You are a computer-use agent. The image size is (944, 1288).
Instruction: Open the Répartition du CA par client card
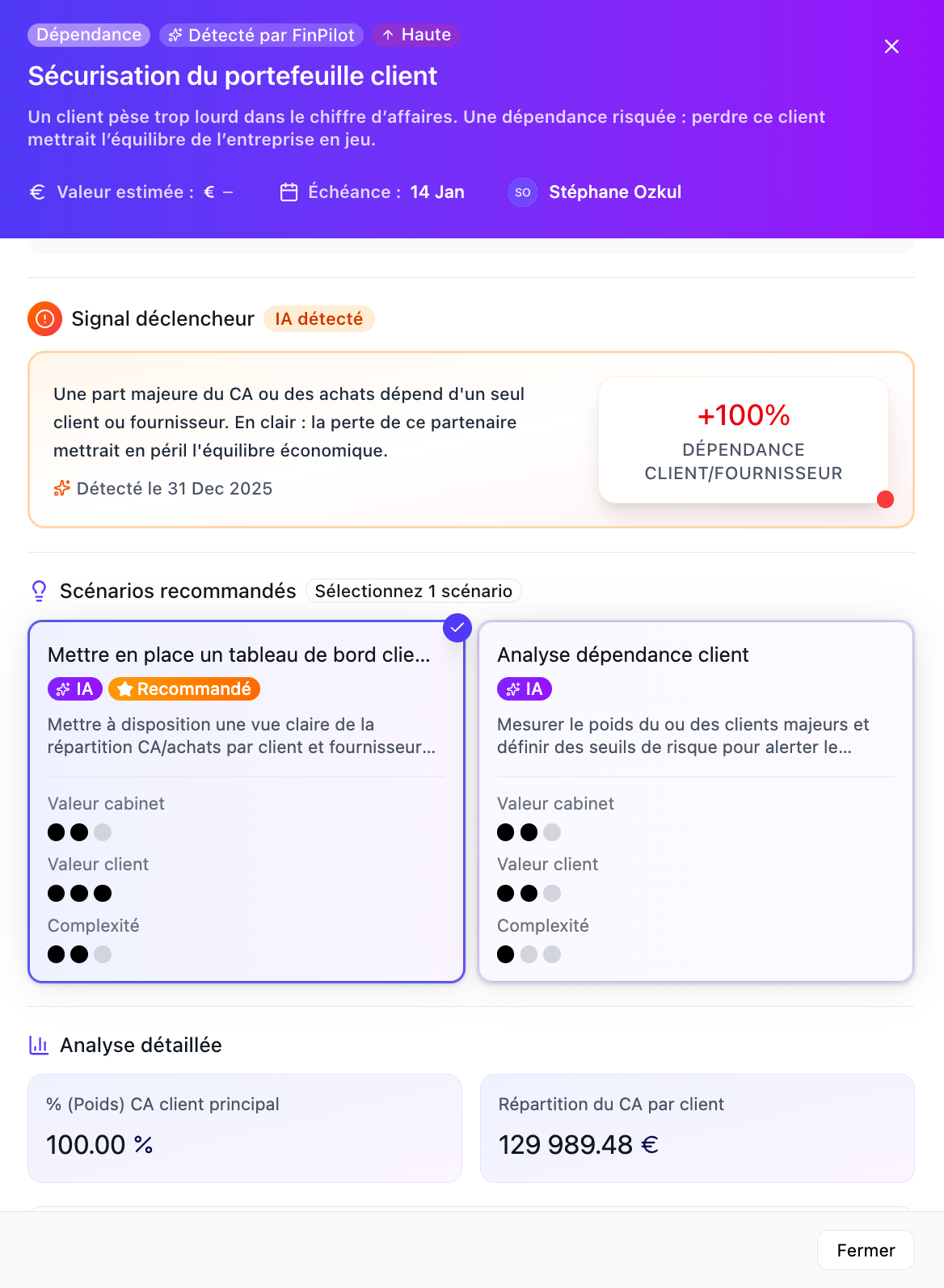point(697,1127)
